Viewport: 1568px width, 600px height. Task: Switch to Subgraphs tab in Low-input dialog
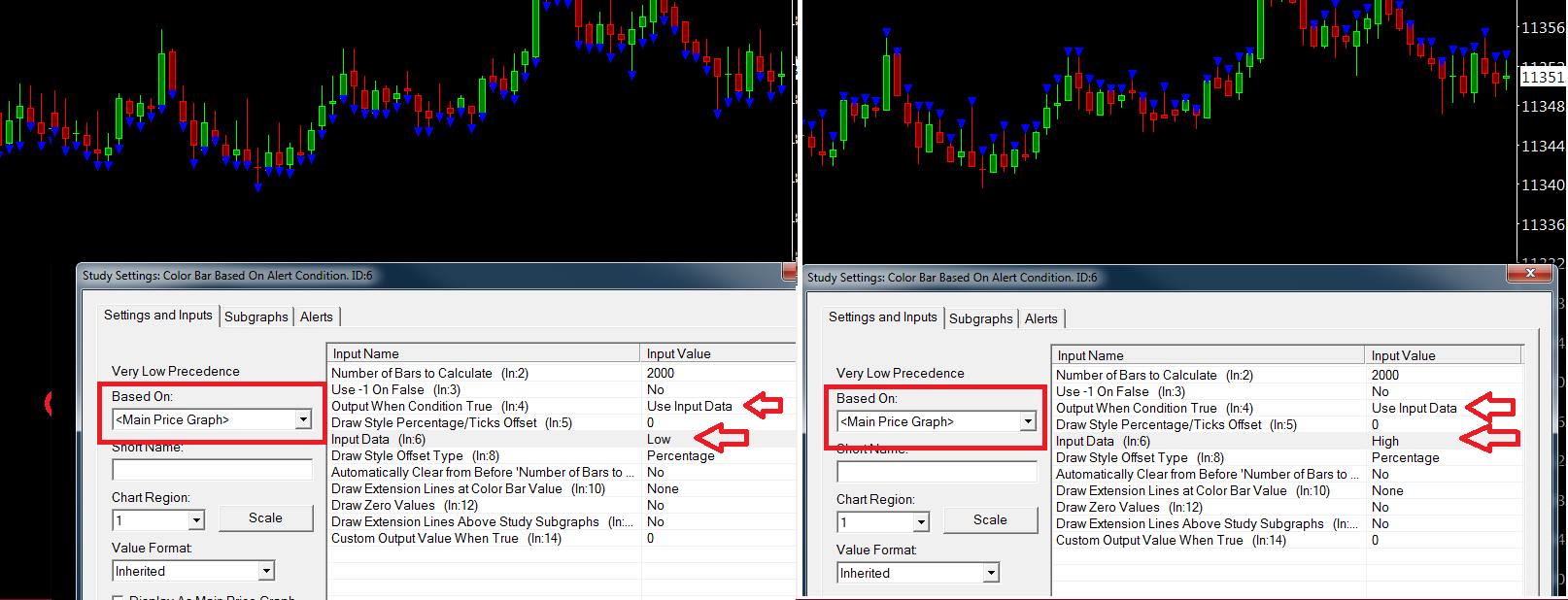tap(256, 317)
